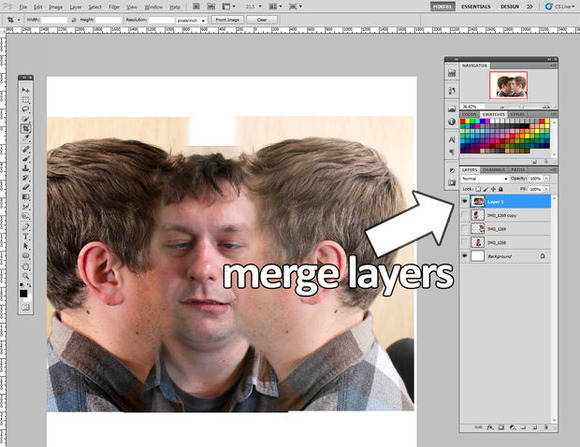
Task: Select the Rectangular Marquee tool
Action: tap(26, 100)
